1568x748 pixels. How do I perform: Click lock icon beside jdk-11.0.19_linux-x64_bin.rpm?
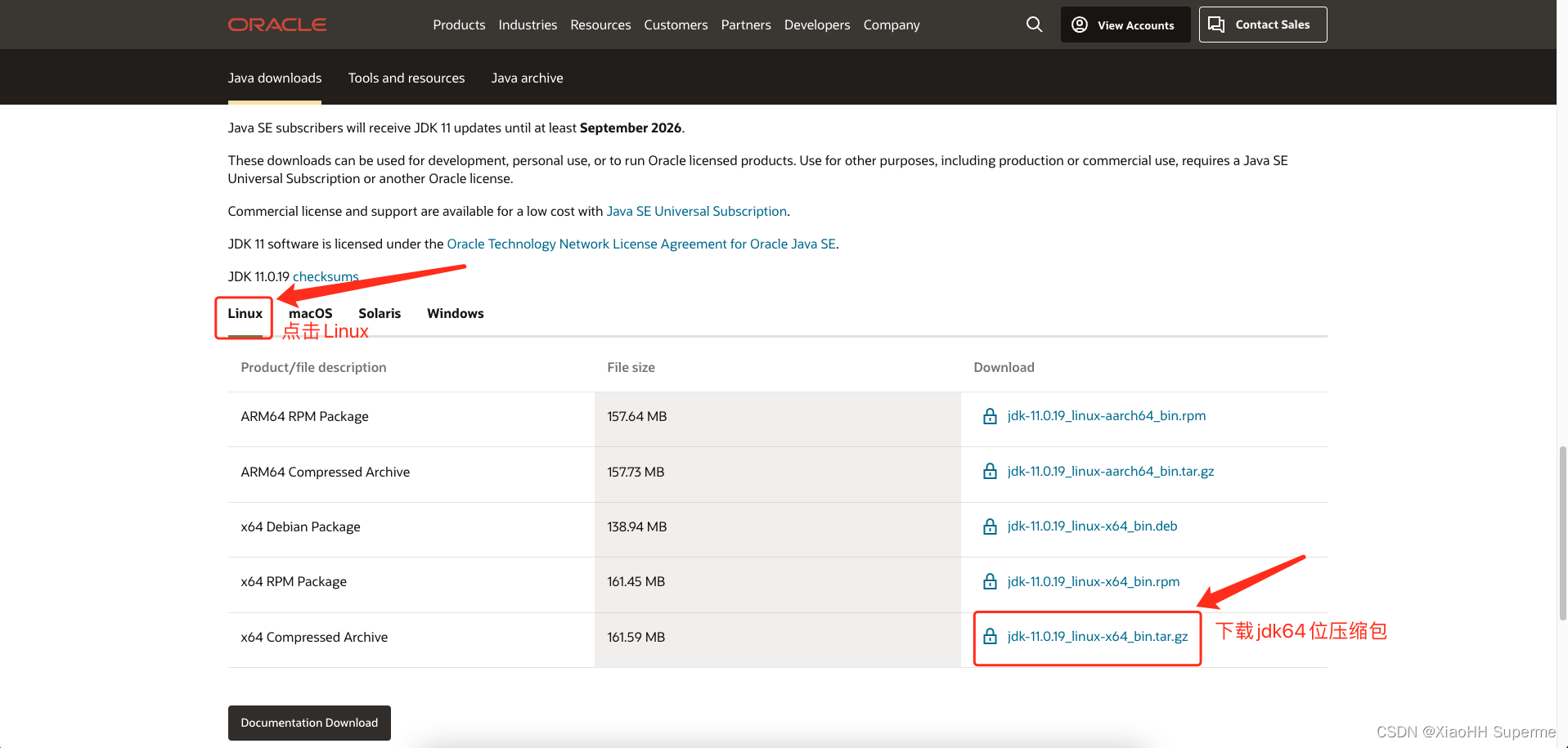(x=990, y=582)
